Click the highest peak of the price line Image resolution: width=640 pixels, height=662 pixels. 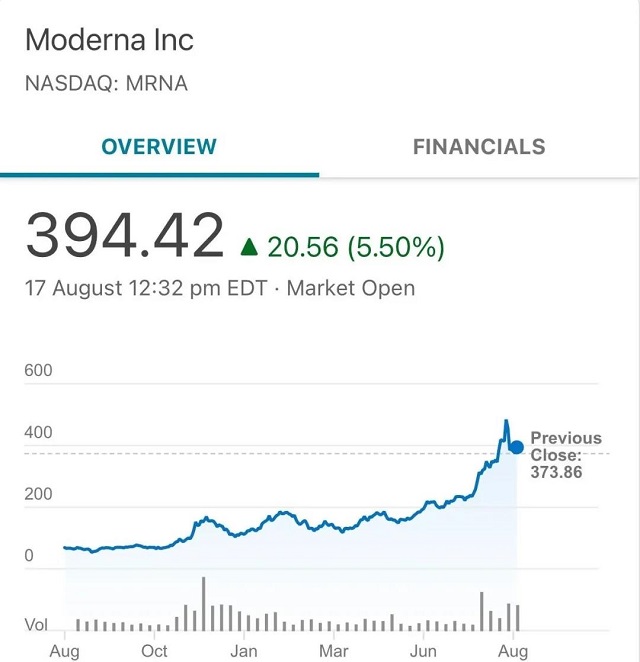pos(506,422)
